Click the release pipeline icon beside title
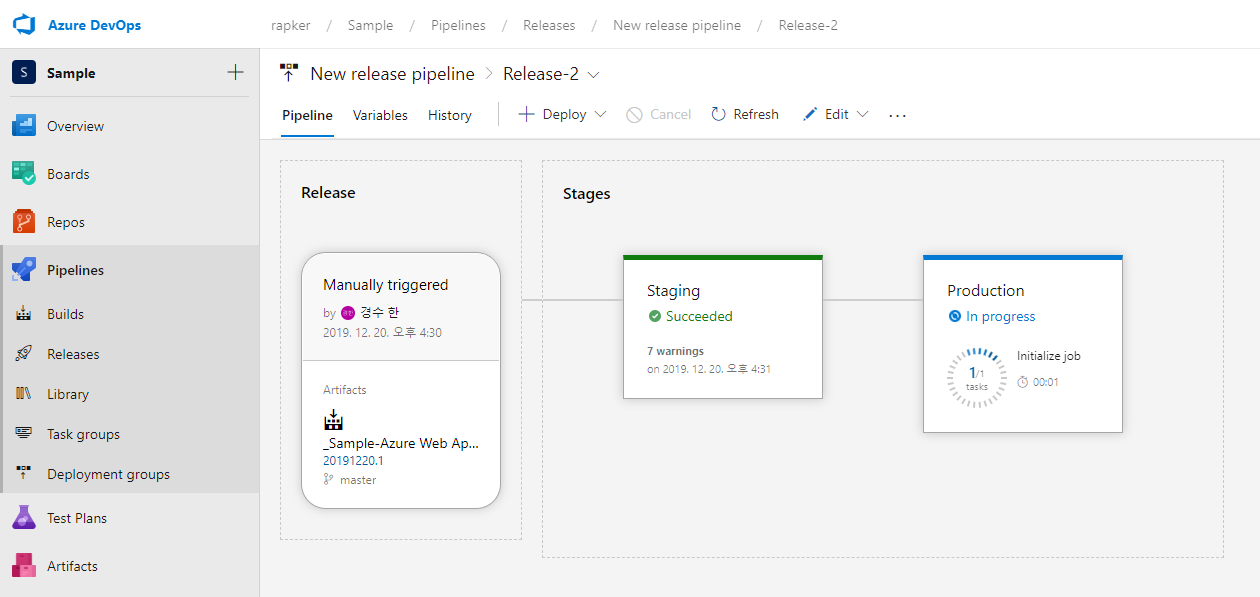The width and height of the screenshot is (1260, 597). point(289,73)
